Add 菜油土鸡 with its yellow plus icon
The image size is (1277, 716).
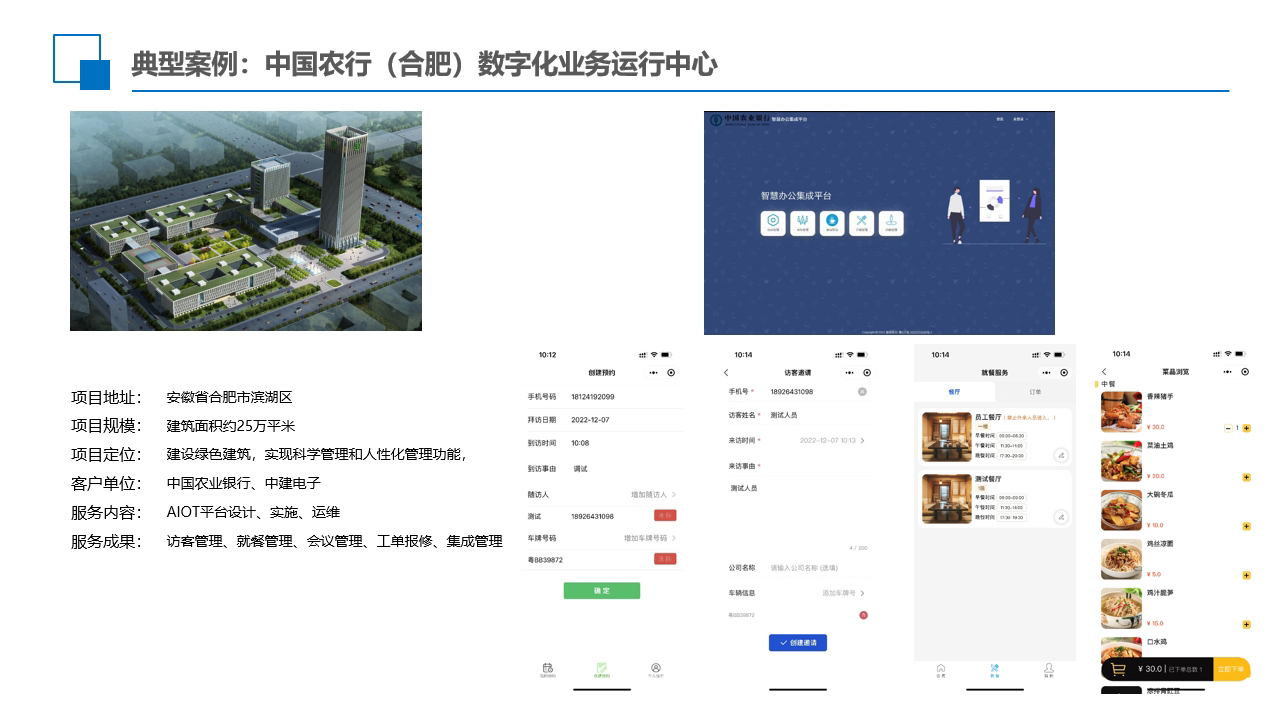point(1246,477)
